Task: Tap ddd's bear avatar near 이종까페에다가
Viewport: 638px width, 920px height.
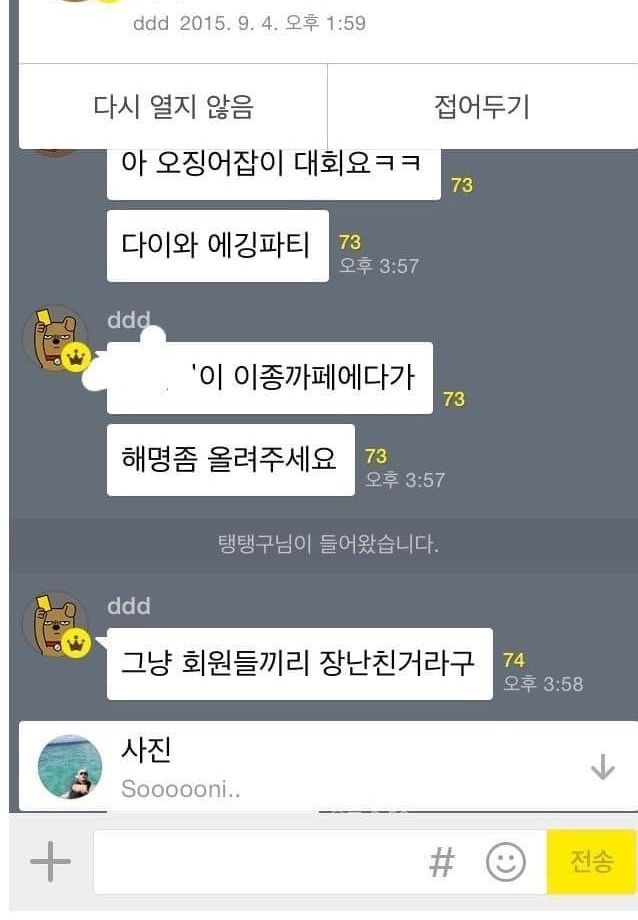Action: (x=55, y=339)
